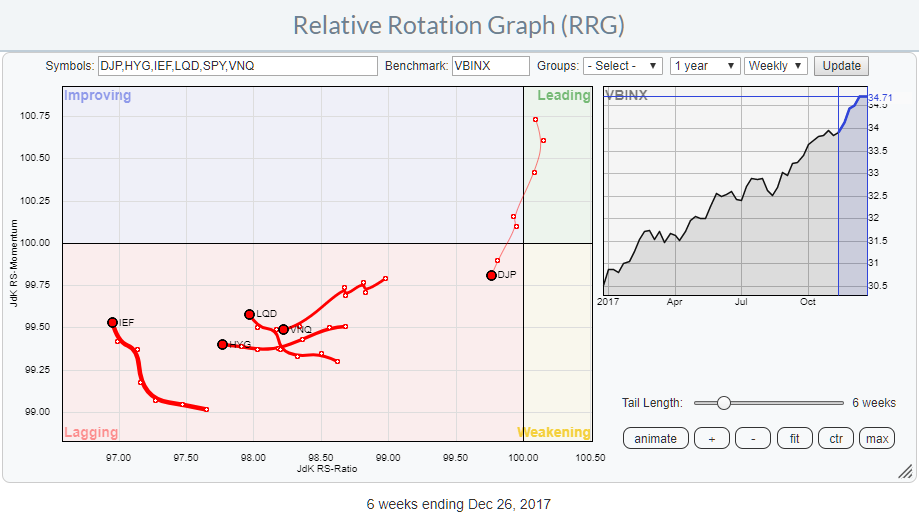
Task: Click the Improving quadrant label
Action: (x=97, y=95)
